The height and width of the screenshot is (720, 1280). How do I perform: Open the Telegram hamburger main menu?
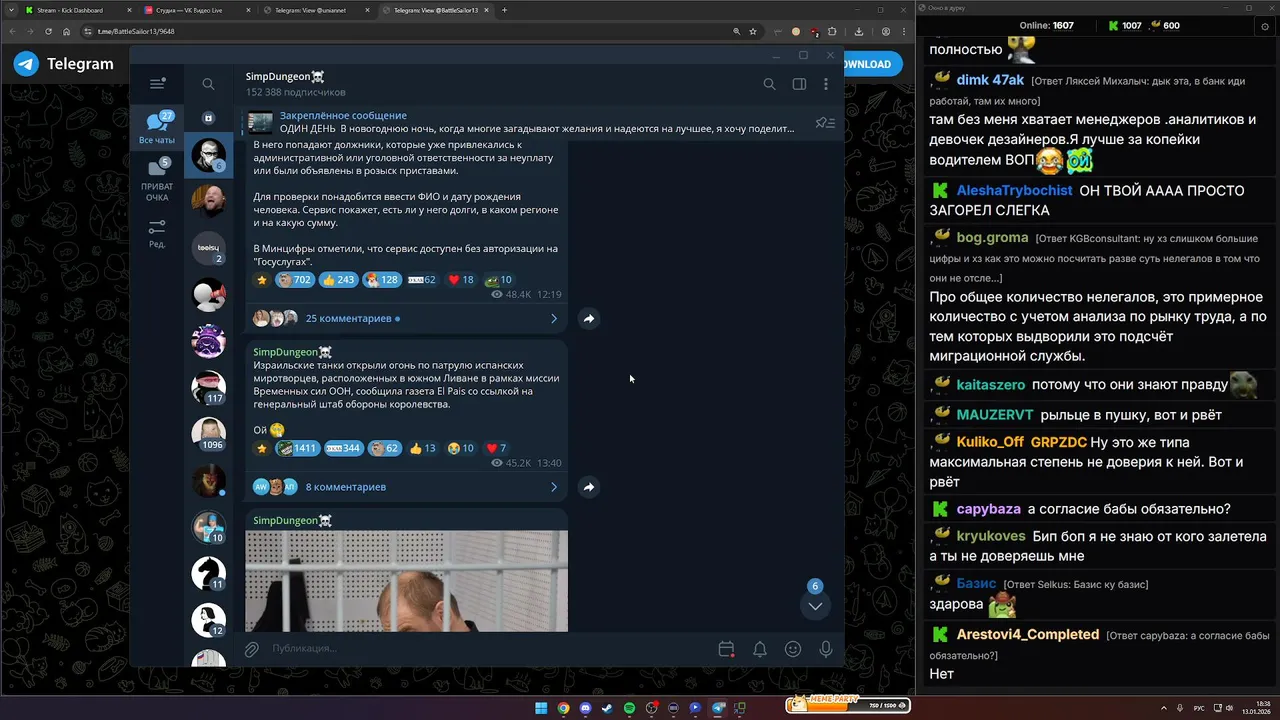157,84
